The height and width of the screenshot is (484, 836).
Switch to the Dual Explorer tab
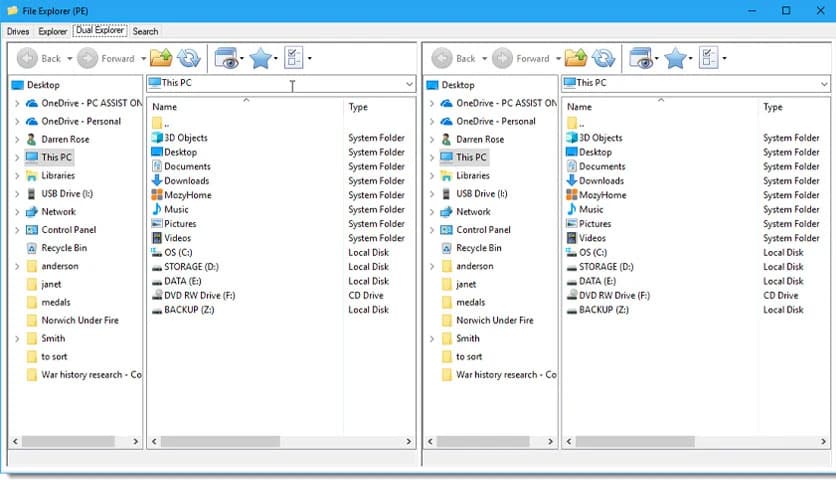click(x=100, y=30)
